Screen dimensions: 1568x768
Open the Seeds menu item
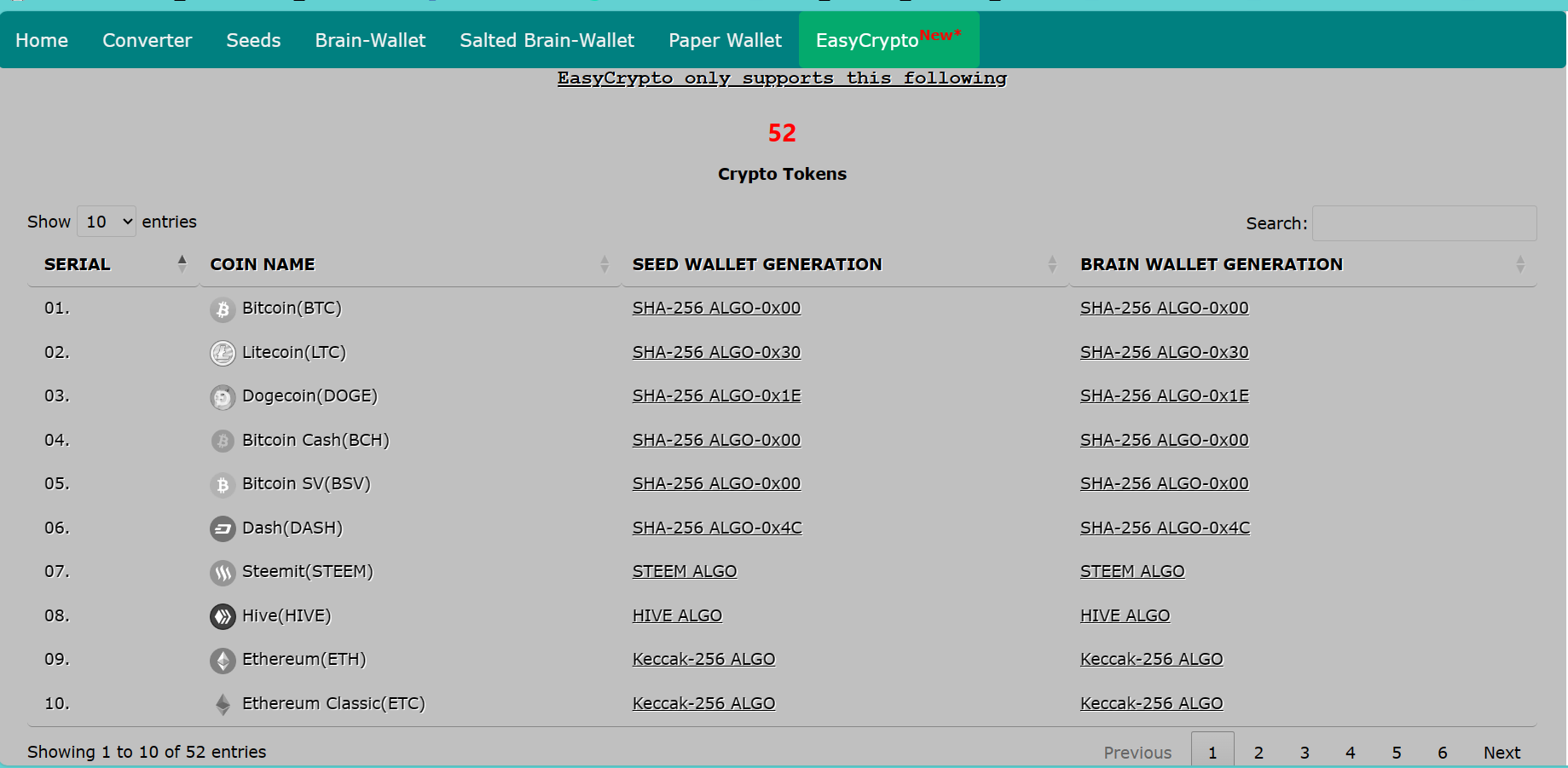tap(253, 40)
